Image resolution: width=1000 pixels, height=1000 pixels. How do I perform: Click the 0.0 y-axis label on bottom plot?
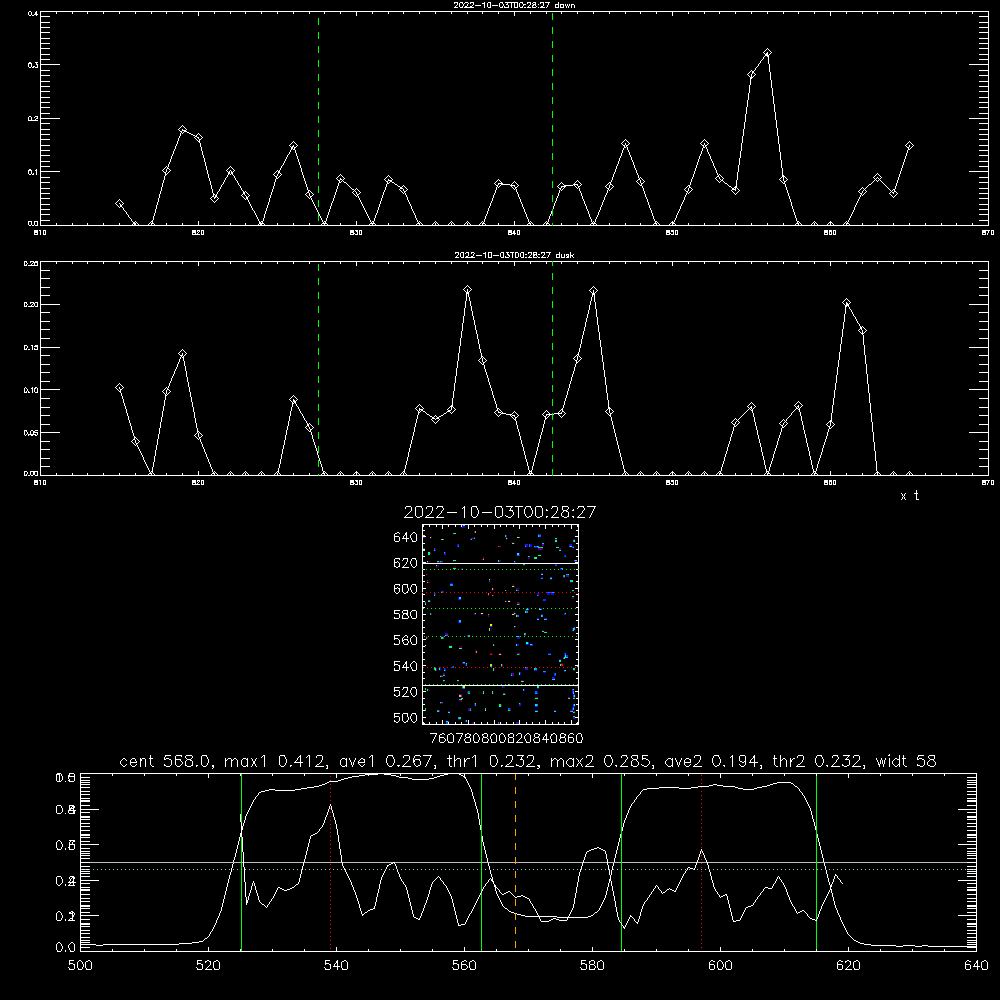[x=68, y=948]
